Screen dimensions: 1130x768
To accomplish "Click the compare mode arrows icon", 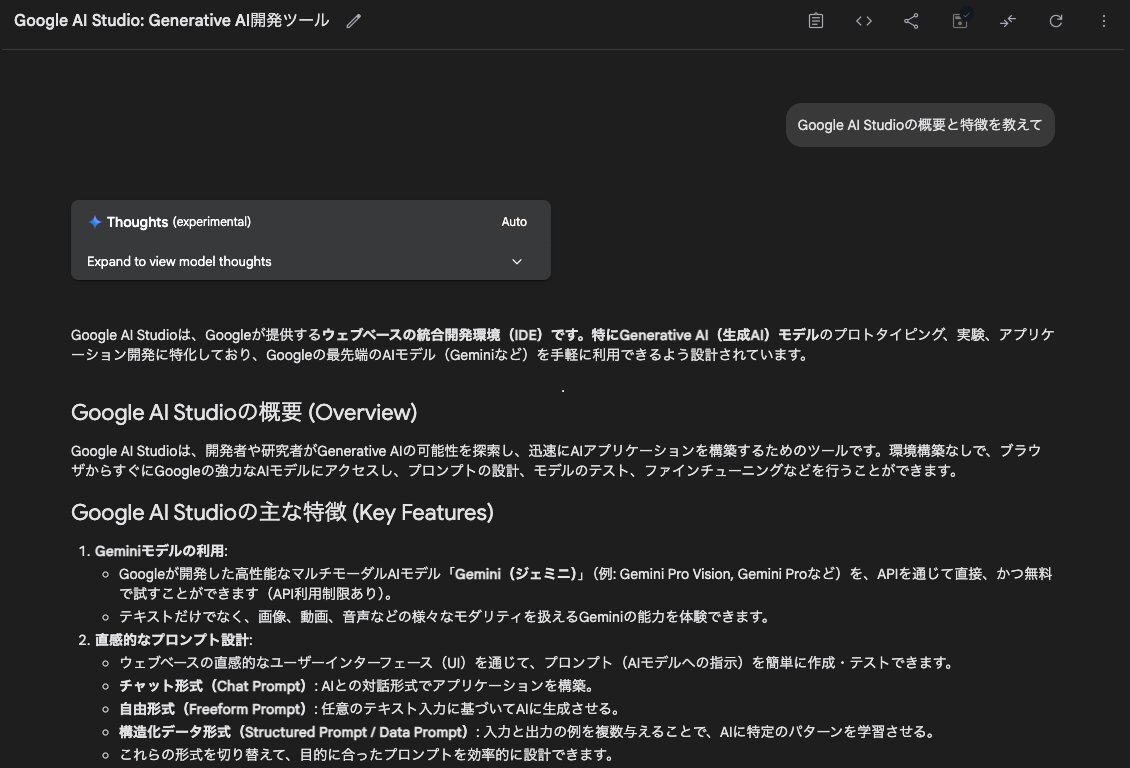I will coord(1007,21).
